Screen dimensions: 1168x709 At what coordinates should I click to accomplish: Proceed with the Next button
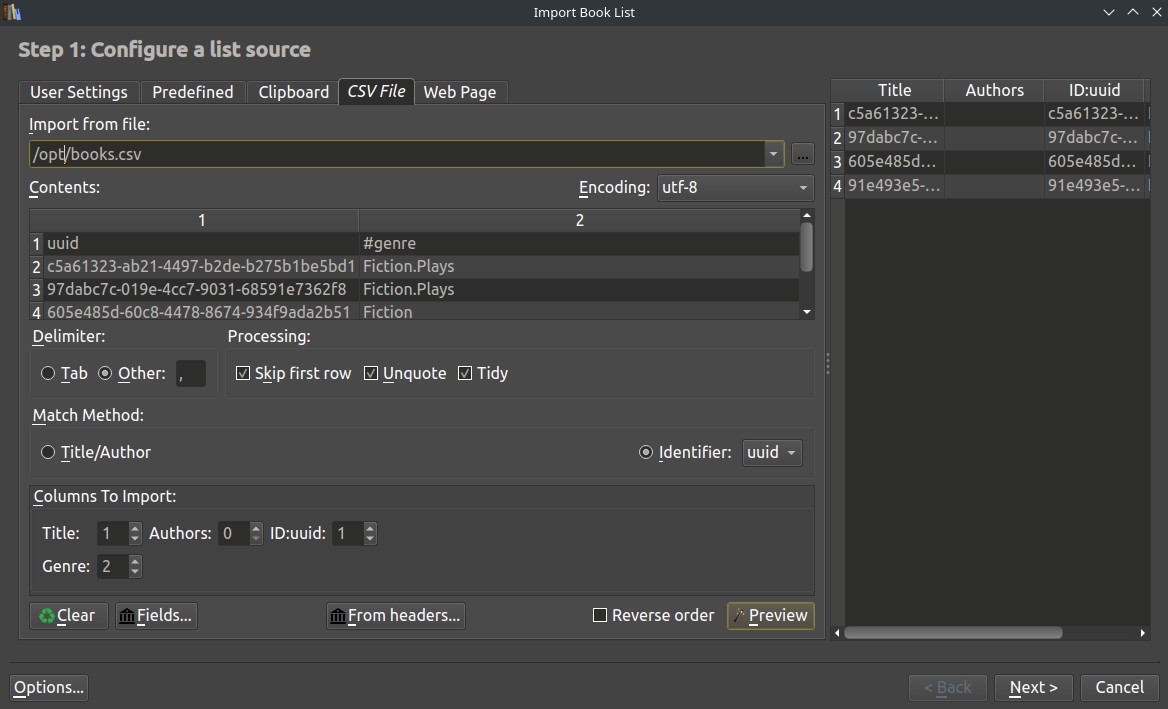[1033, 687]
